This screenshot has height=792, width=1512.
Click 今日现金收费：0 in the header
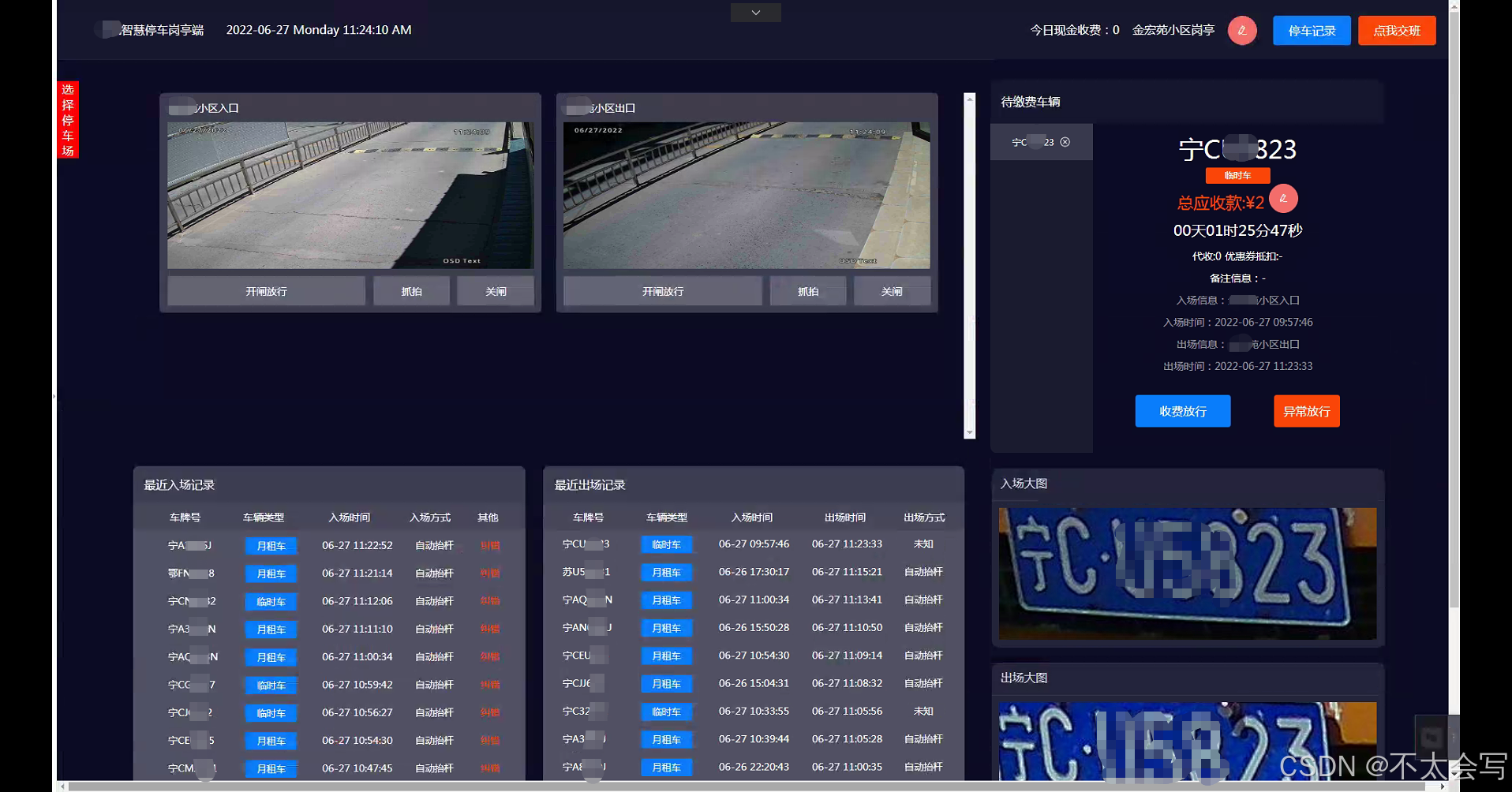pyautogui.click(x=1075, y=30)
